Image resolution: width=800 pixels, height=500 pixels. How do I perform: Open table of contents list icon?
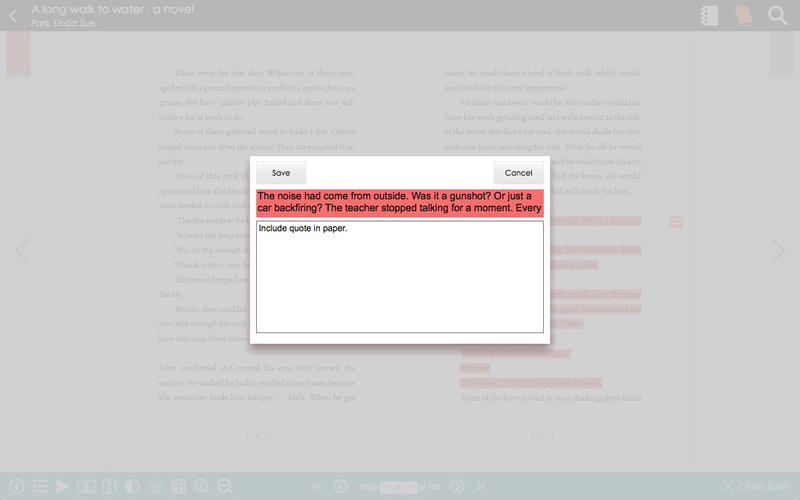(x=40, y=486)
